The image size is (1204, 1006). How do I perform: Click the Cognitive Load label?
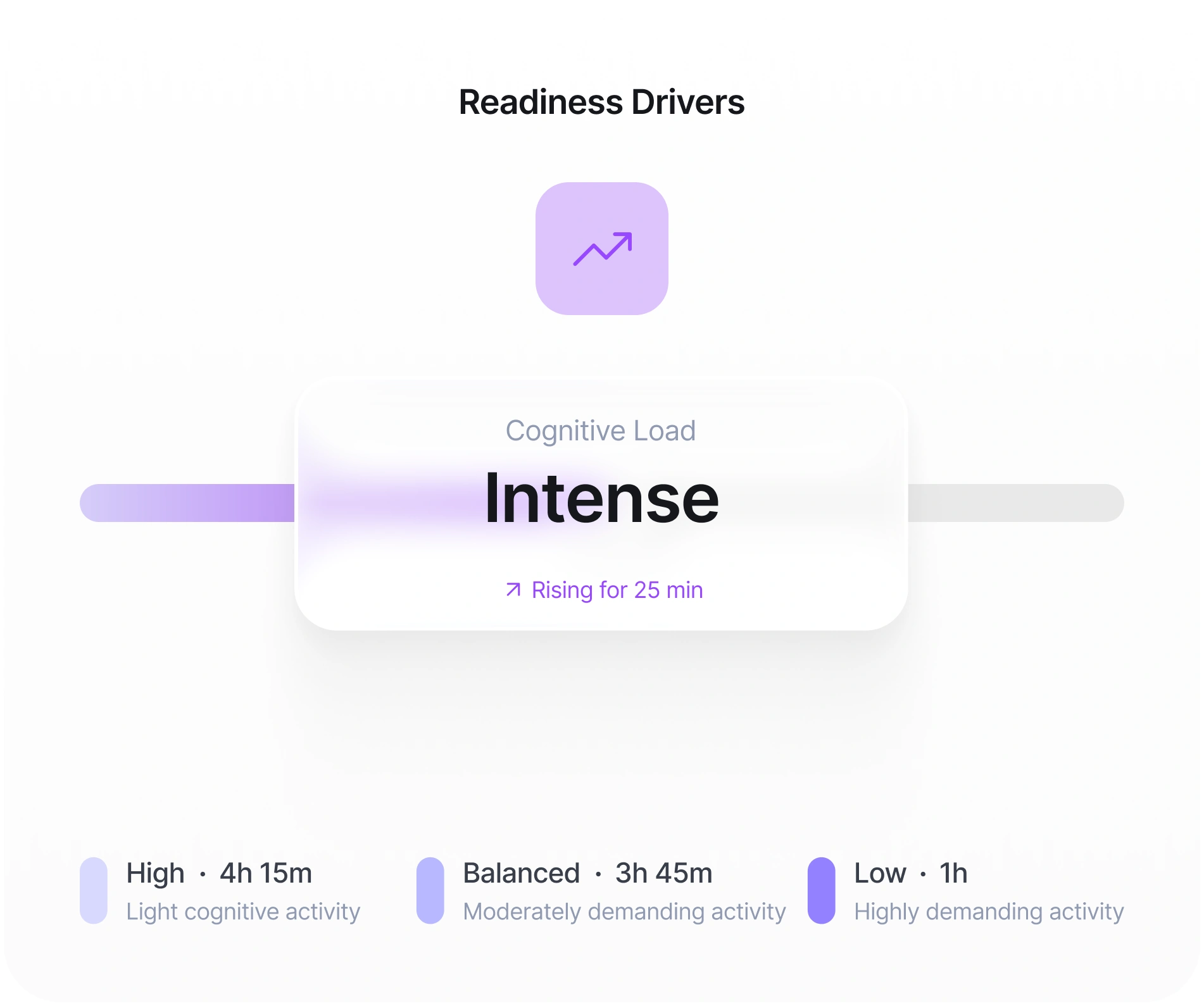pyautogui.click(x=601, y=431)
